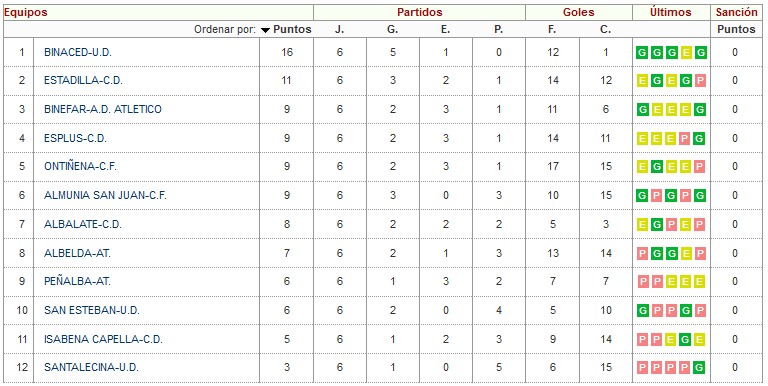Select the PEÑALBA-AT. team name
Viewport: 768px width, 386px height.
click(77, 282)
